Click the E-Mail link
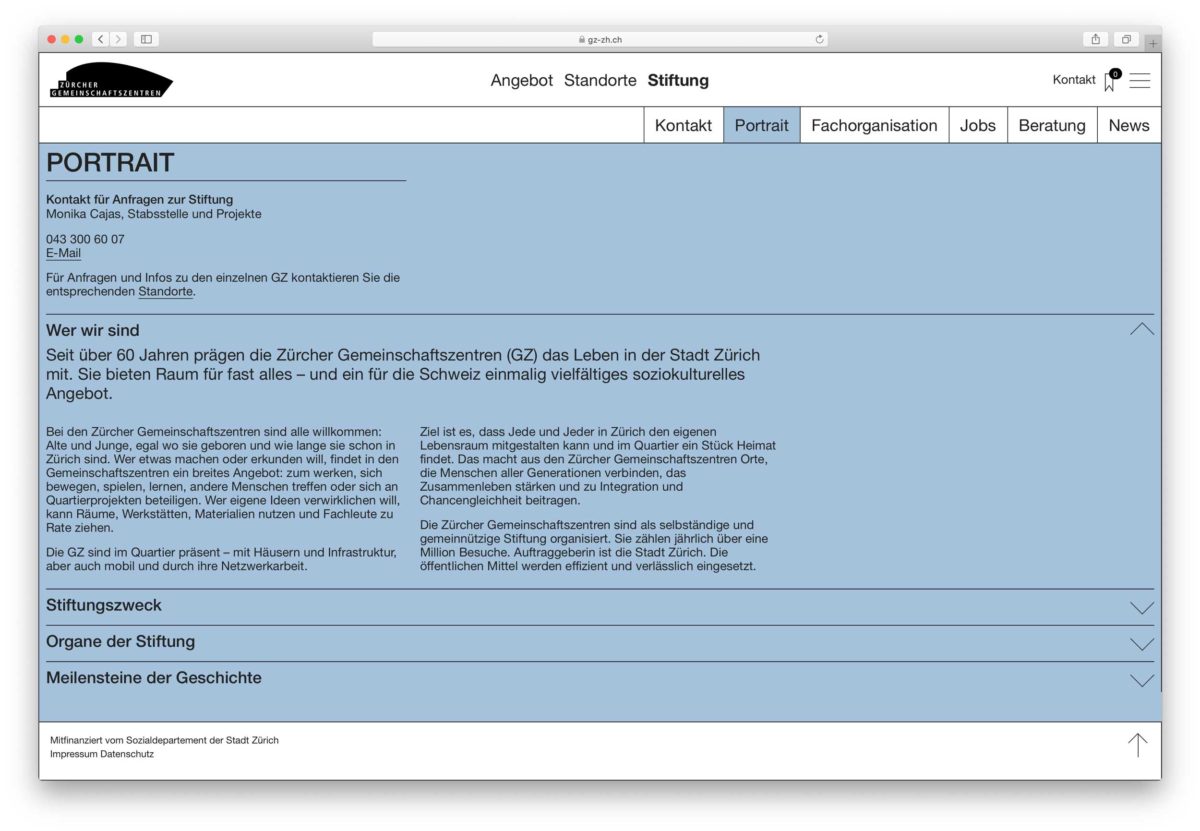 tap(63, 254)
